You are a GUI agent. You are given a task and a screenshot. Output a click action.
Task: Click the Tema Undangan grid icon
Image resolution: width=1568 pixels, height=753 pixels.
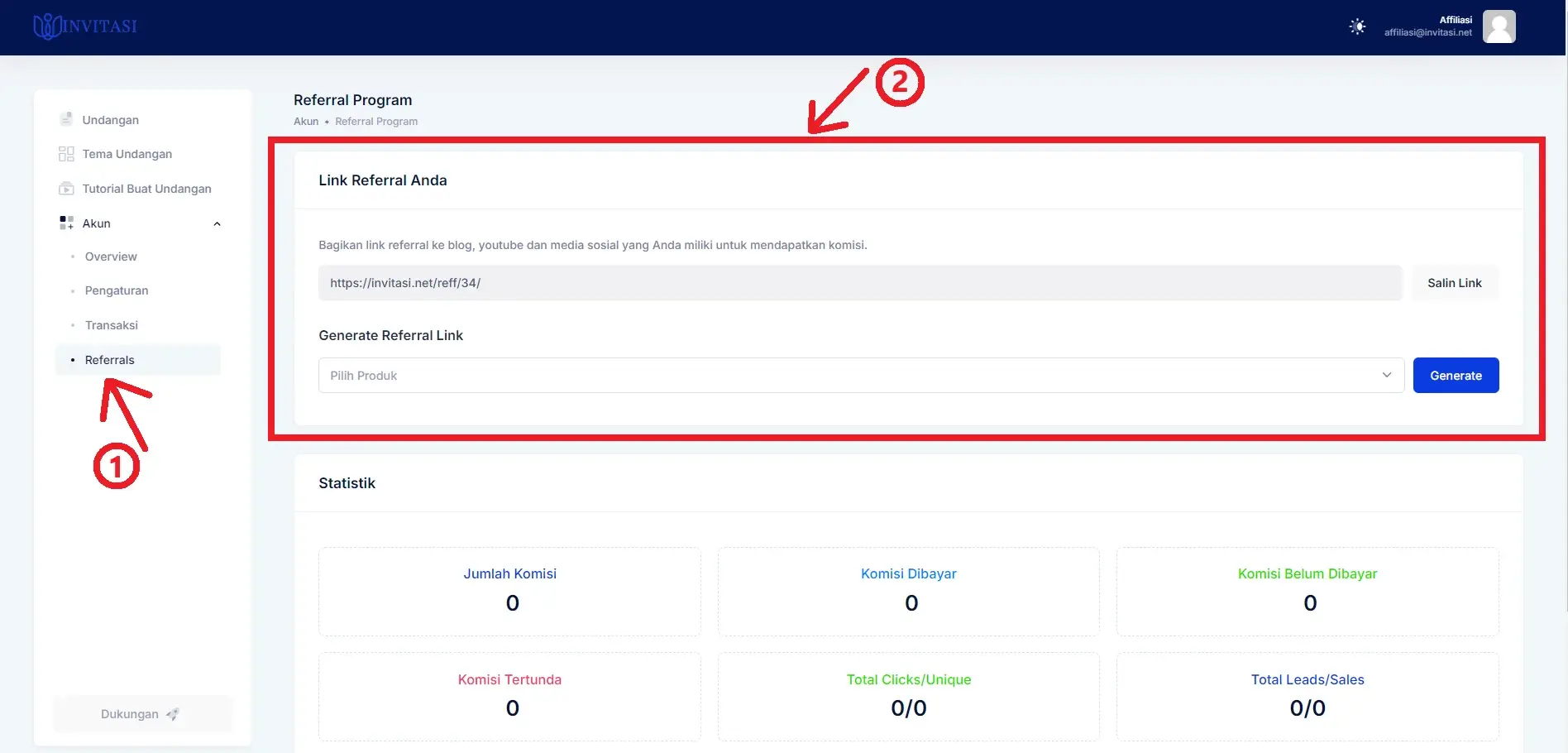click(66, 154)
